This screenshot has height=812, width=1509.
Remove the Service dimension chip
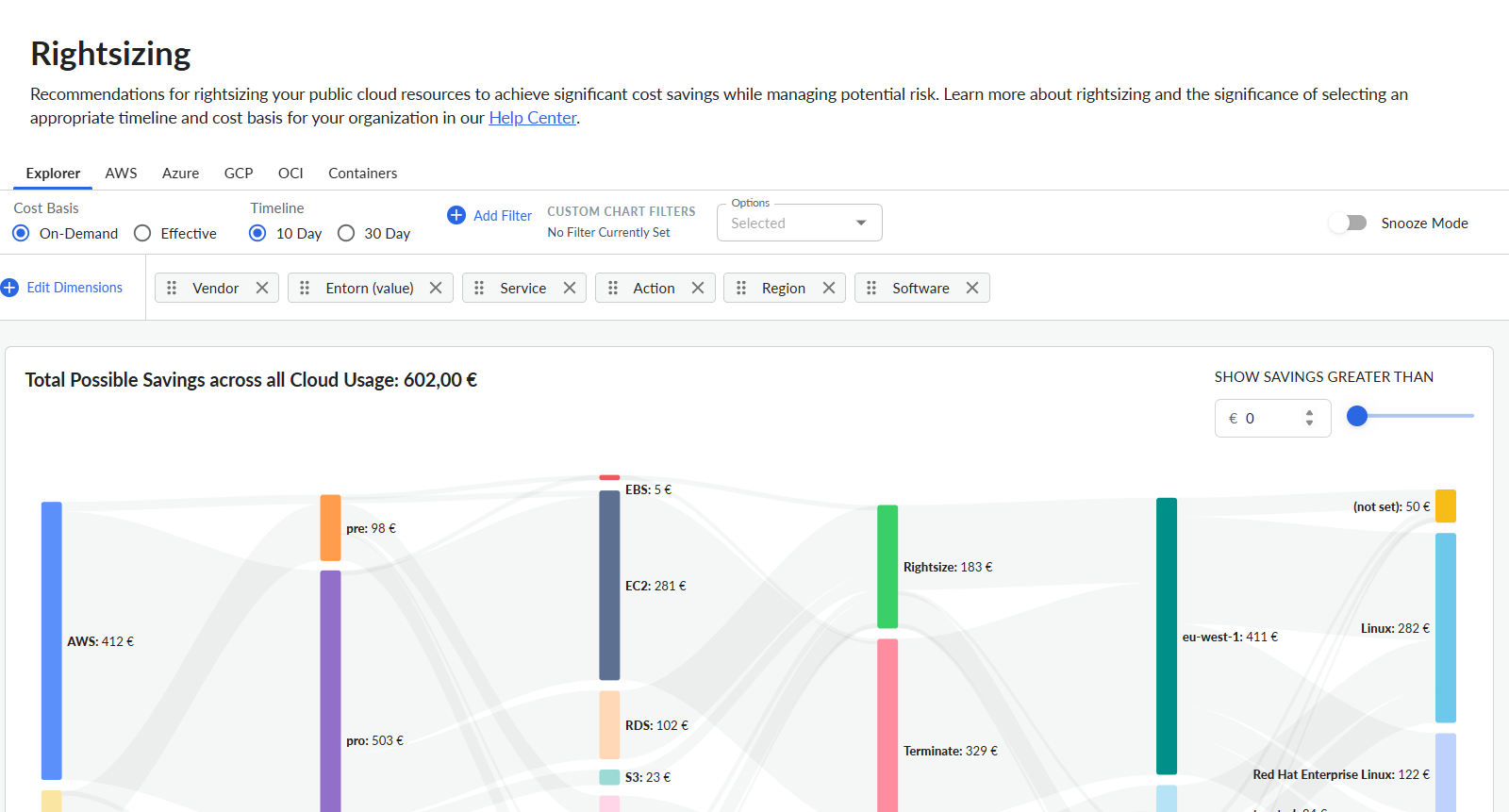click(x=570, y=288)
